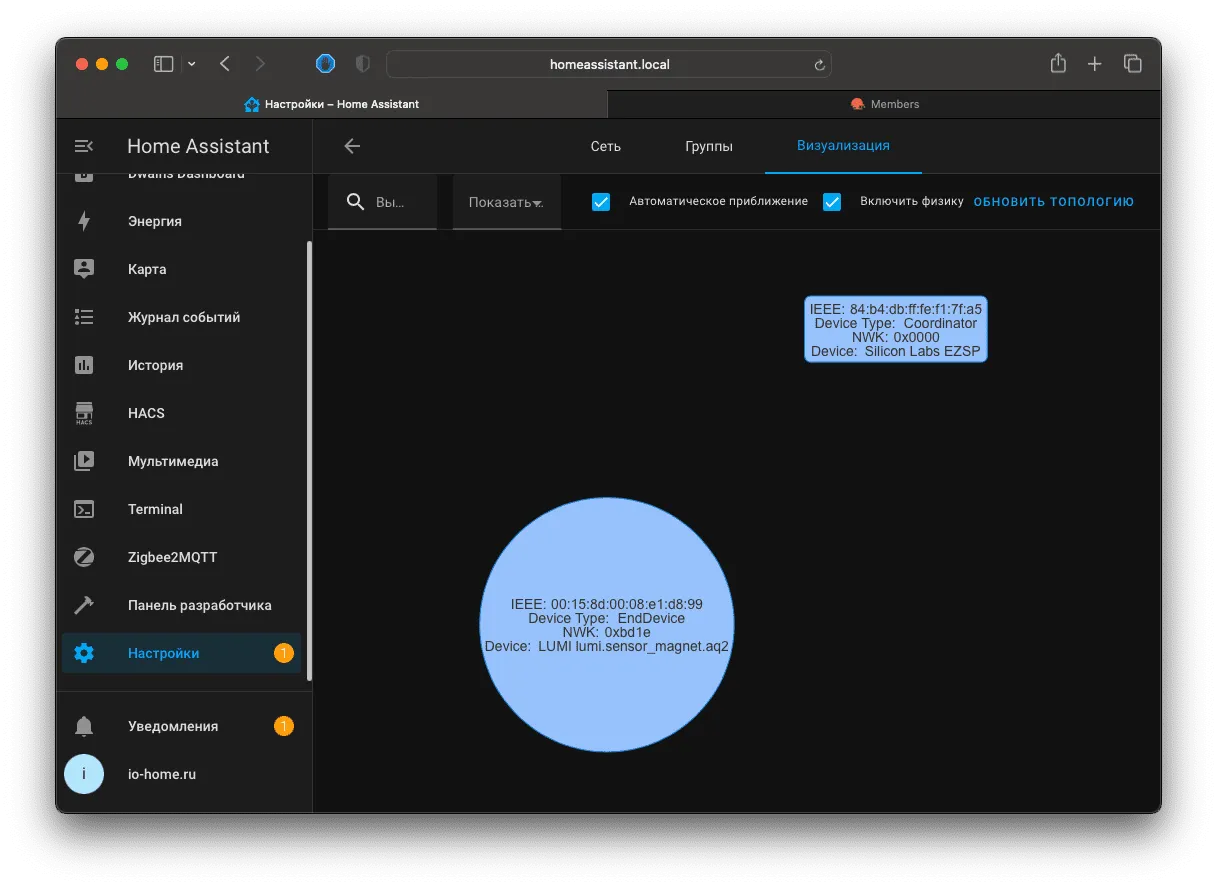Open the Logbook list icon
Screen dimensions: 1217x887
84,317
